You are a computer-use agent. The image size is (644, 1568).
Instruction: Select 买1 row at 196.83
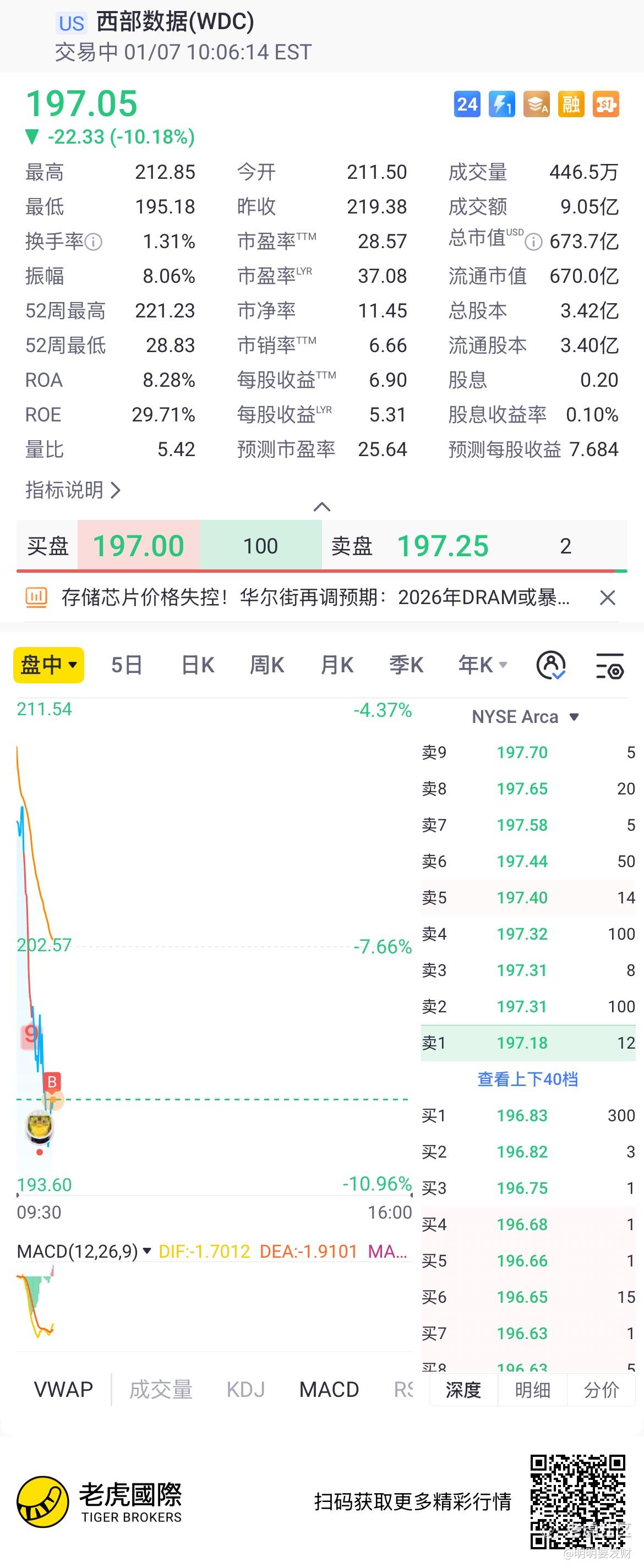click(x=528, y=1115)
